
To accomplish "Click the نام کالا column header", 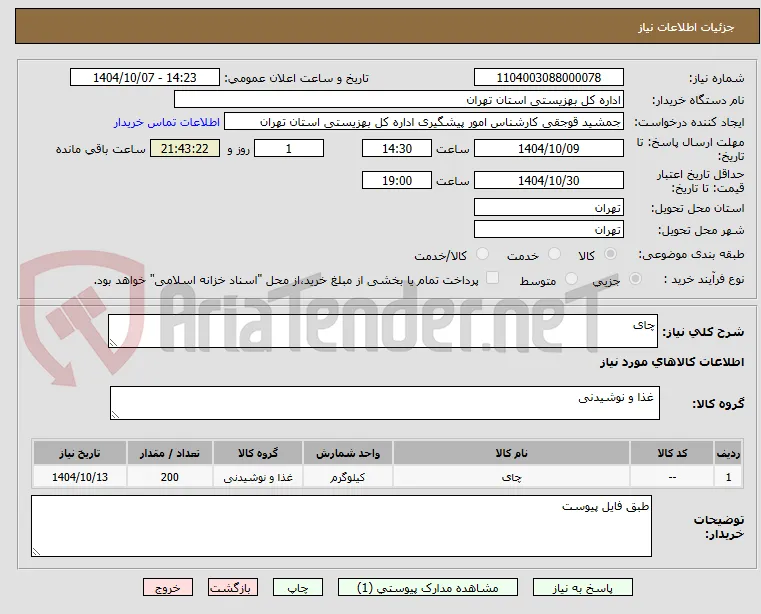I will (x=512, y=453).
